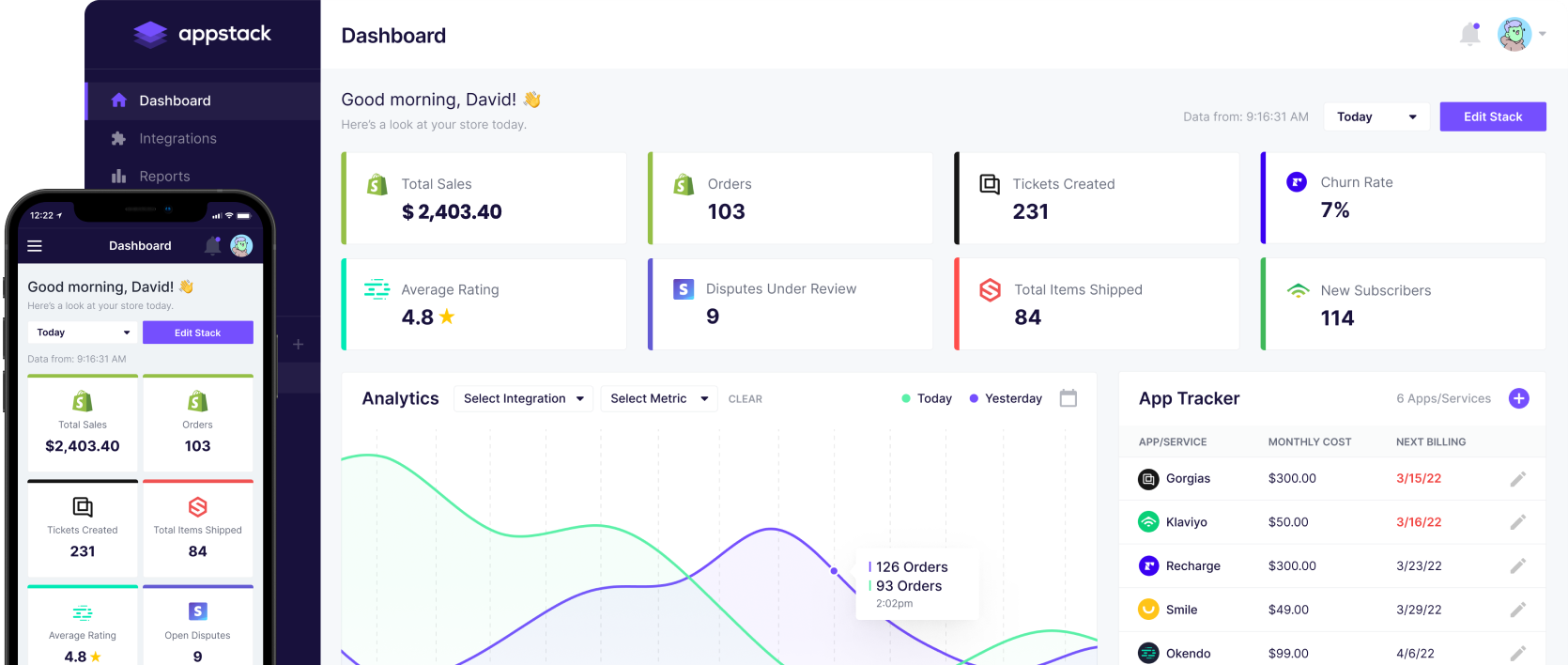1568x665 pixels.
Task: Click the purple data point on chart
Action: tap(834, 570)
